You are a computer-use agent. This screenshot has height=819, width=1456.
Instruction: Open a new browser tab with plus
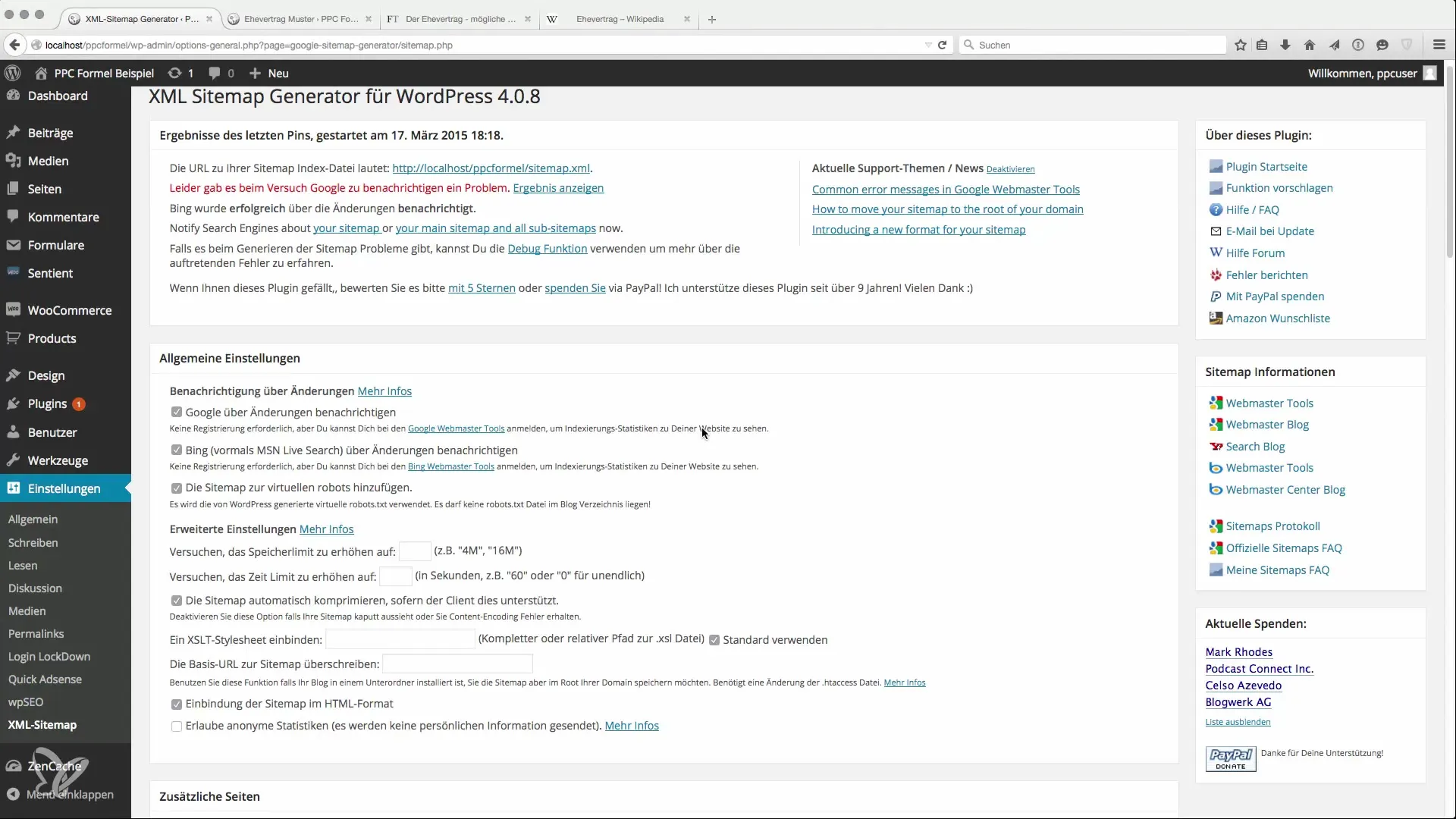(712, 19)
